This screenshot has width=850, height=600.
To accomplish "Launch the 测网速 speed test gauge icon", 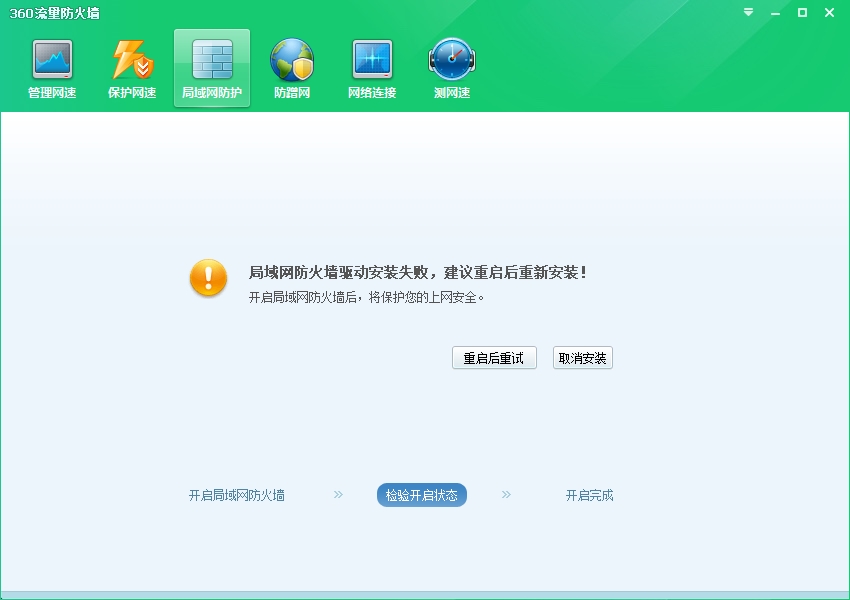I will point(452,60).
